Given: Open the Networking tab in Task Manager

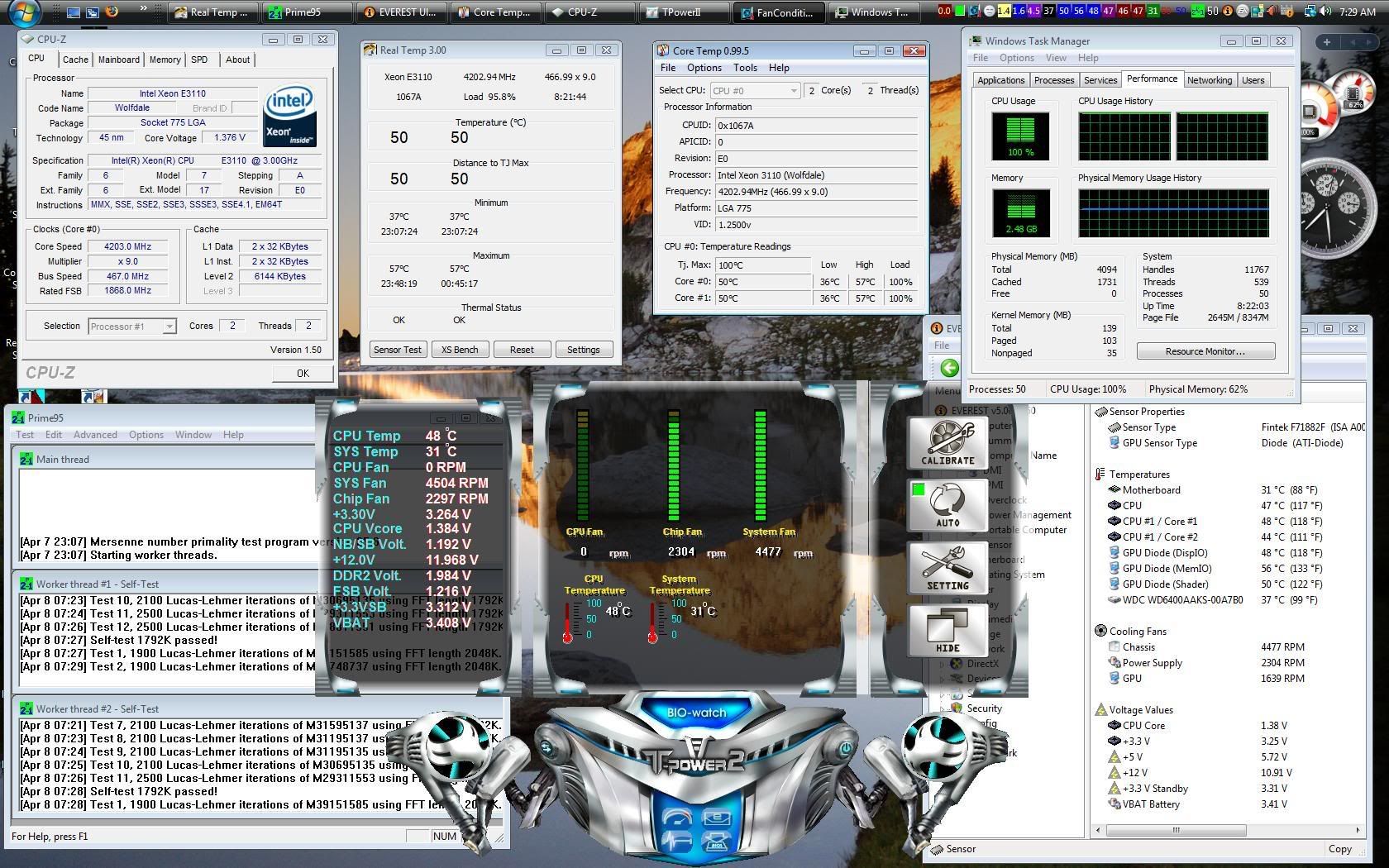Looking at the screenshot, I should (x=1209, y=80).
